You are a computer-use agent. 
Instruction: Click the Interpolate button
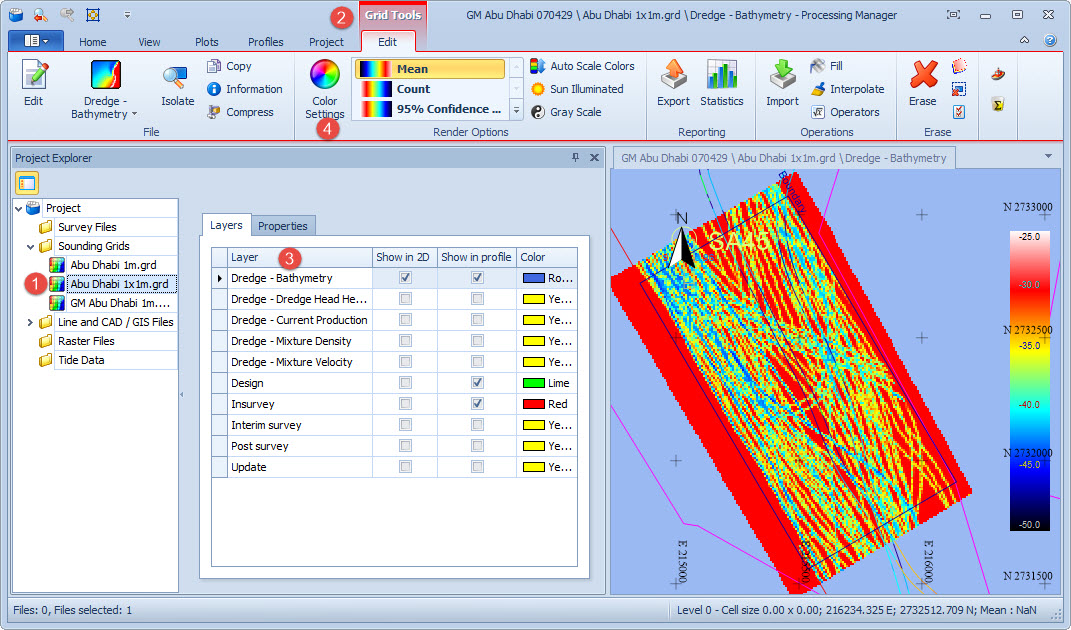pos(846,89)
